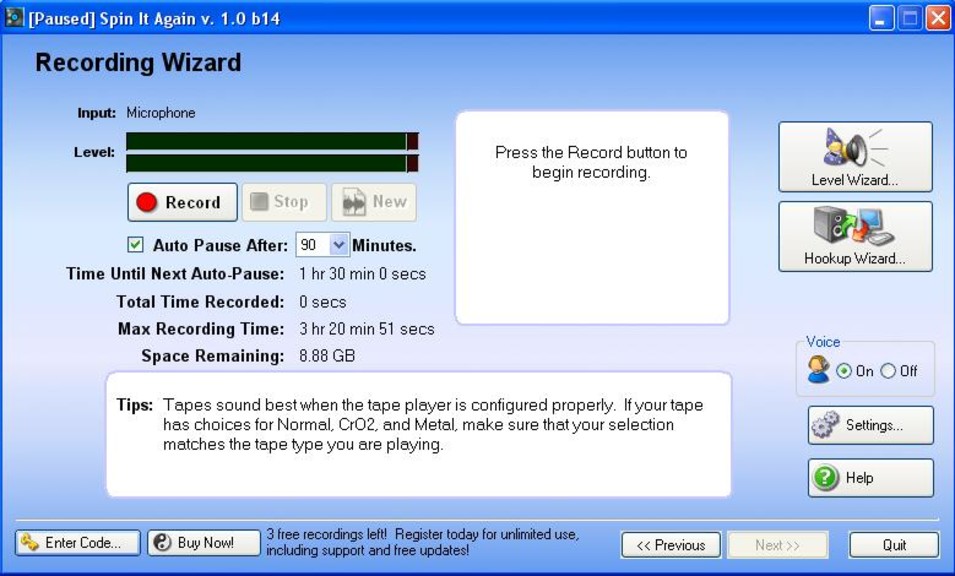Screen dimensions: 955x576
Task: Click the 1 hr 30 min 0 secs value
Action: 362,274
